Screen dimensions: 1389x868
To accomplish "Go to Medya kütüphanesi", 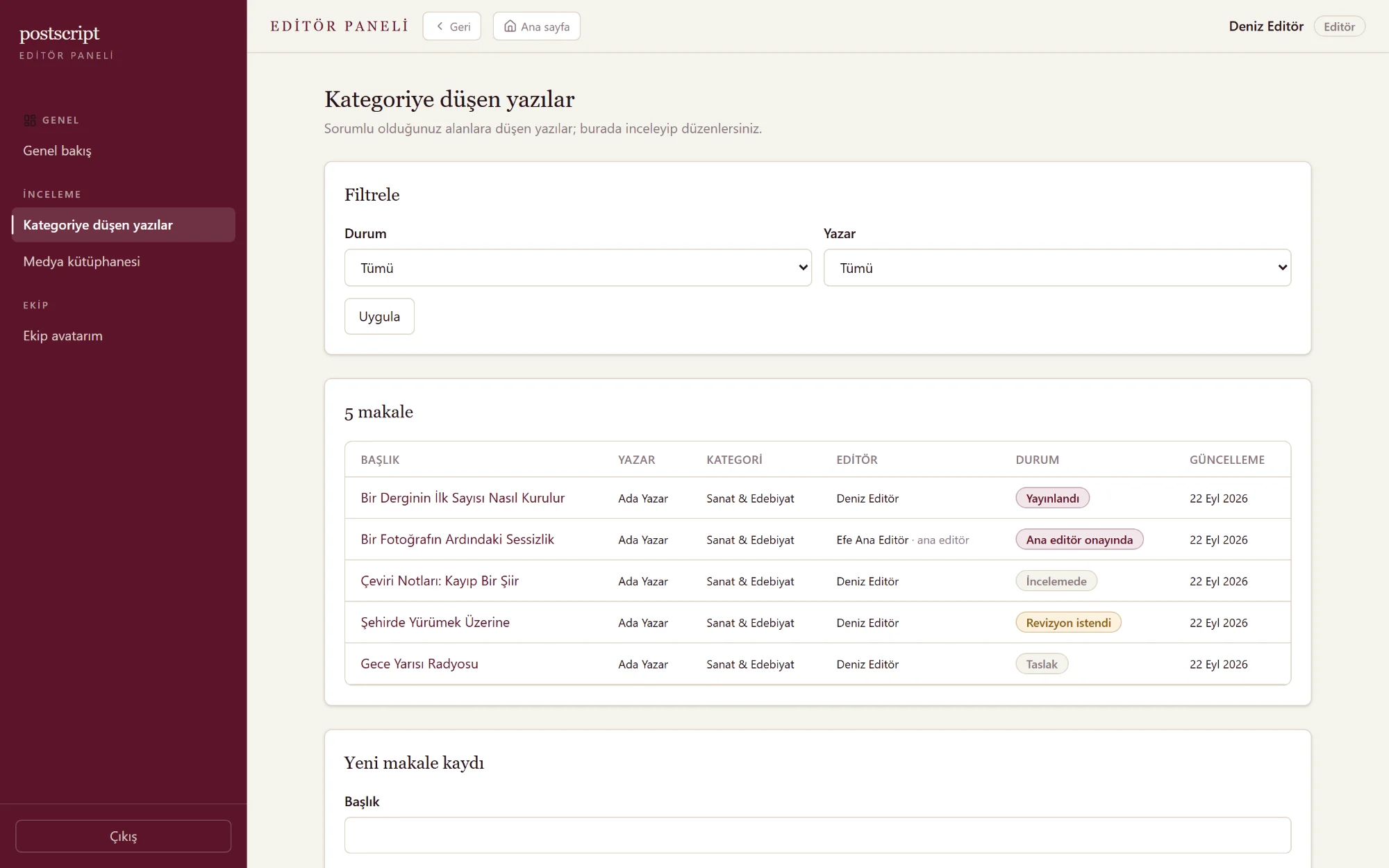I will pos(81,262).
